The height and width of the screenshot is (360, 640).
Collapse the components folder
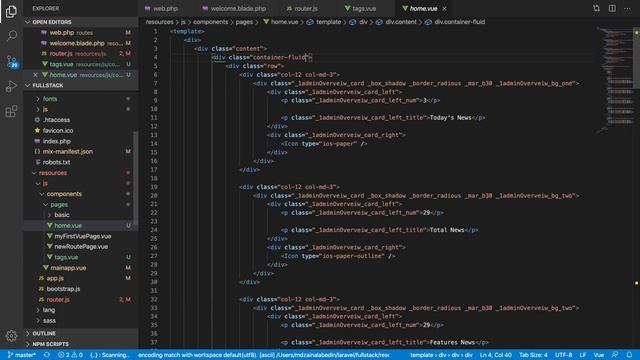(x=82, y=194)
